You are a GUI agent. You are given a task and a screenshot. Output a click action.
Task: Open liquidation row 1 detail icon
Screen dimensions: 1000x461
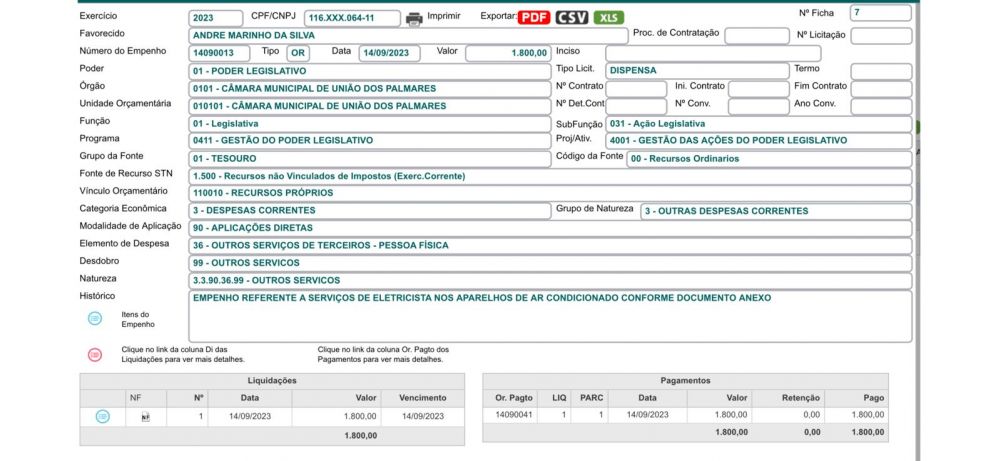click(103, 416)
